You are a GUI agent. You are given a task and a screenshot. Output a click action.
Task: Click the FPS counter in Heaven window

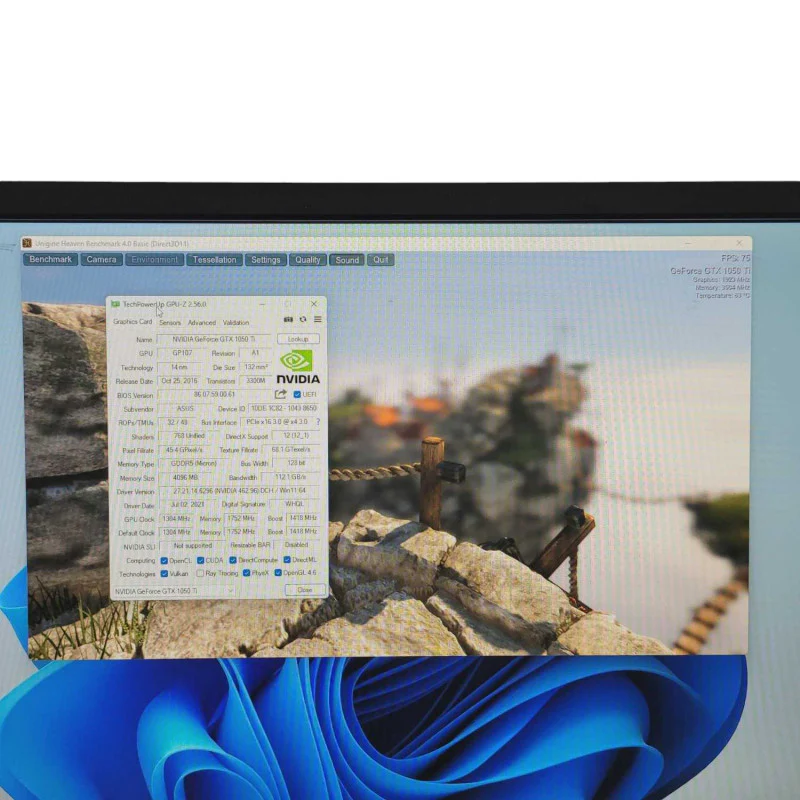click(735, 258)
